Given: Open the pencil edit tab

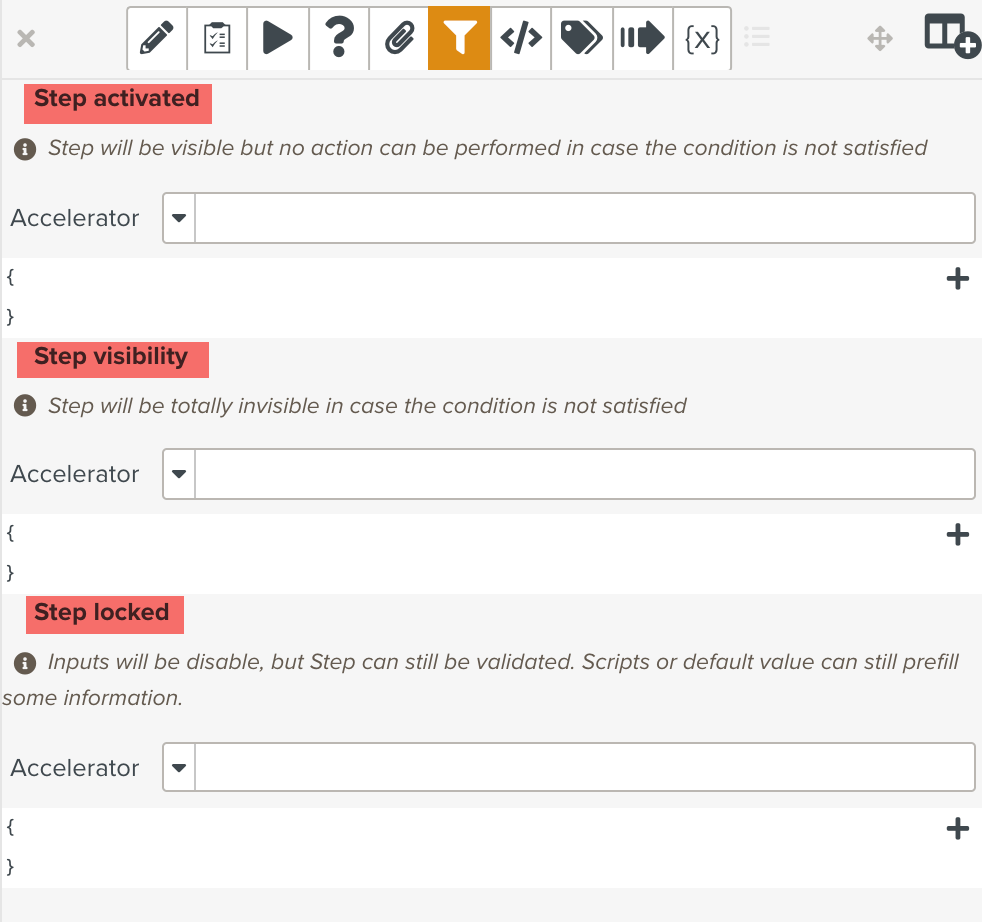Looking at the screenshot, I should pos(157,39).
